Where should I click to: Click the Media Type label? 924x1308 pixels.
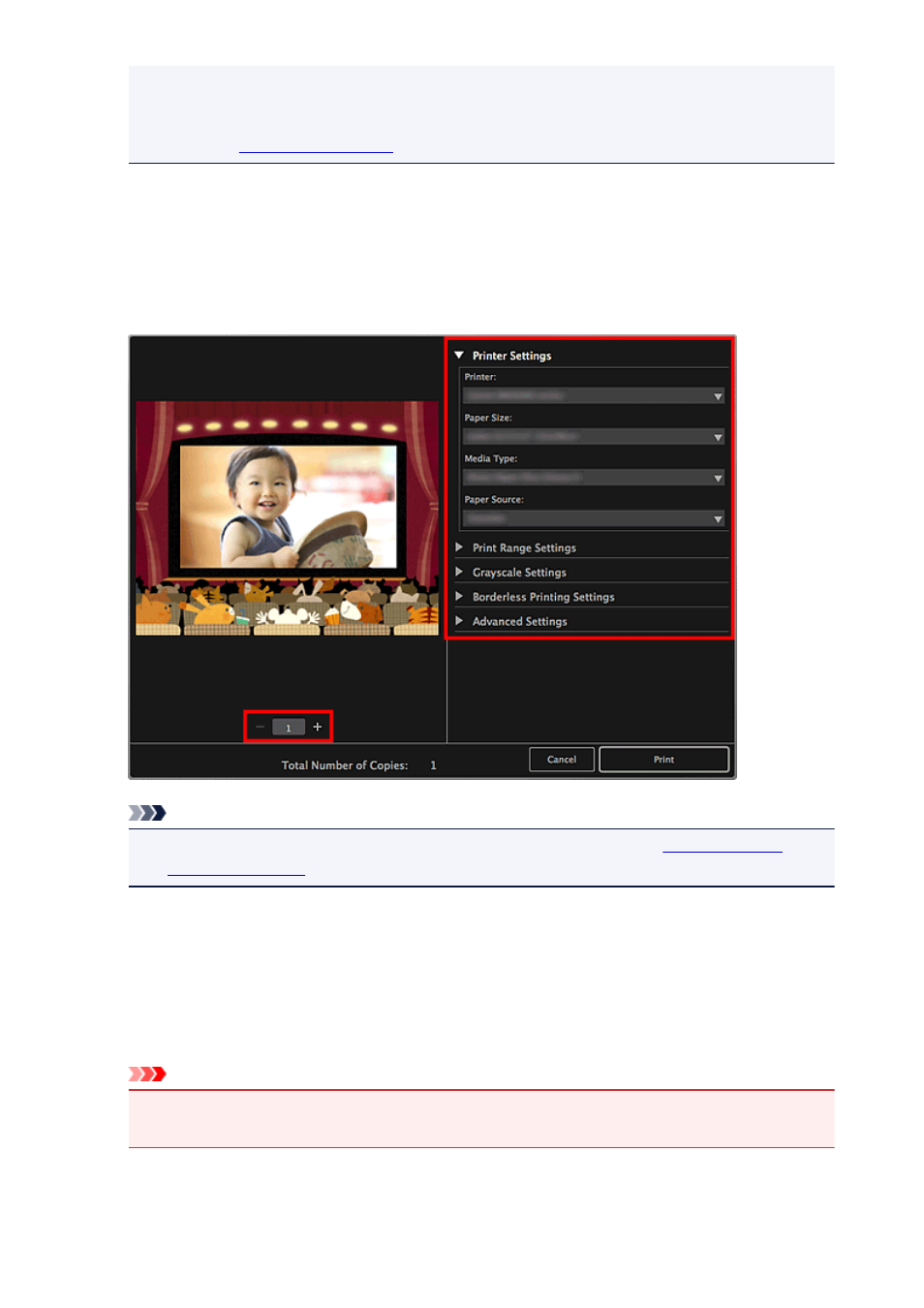(x=491, y=458)
